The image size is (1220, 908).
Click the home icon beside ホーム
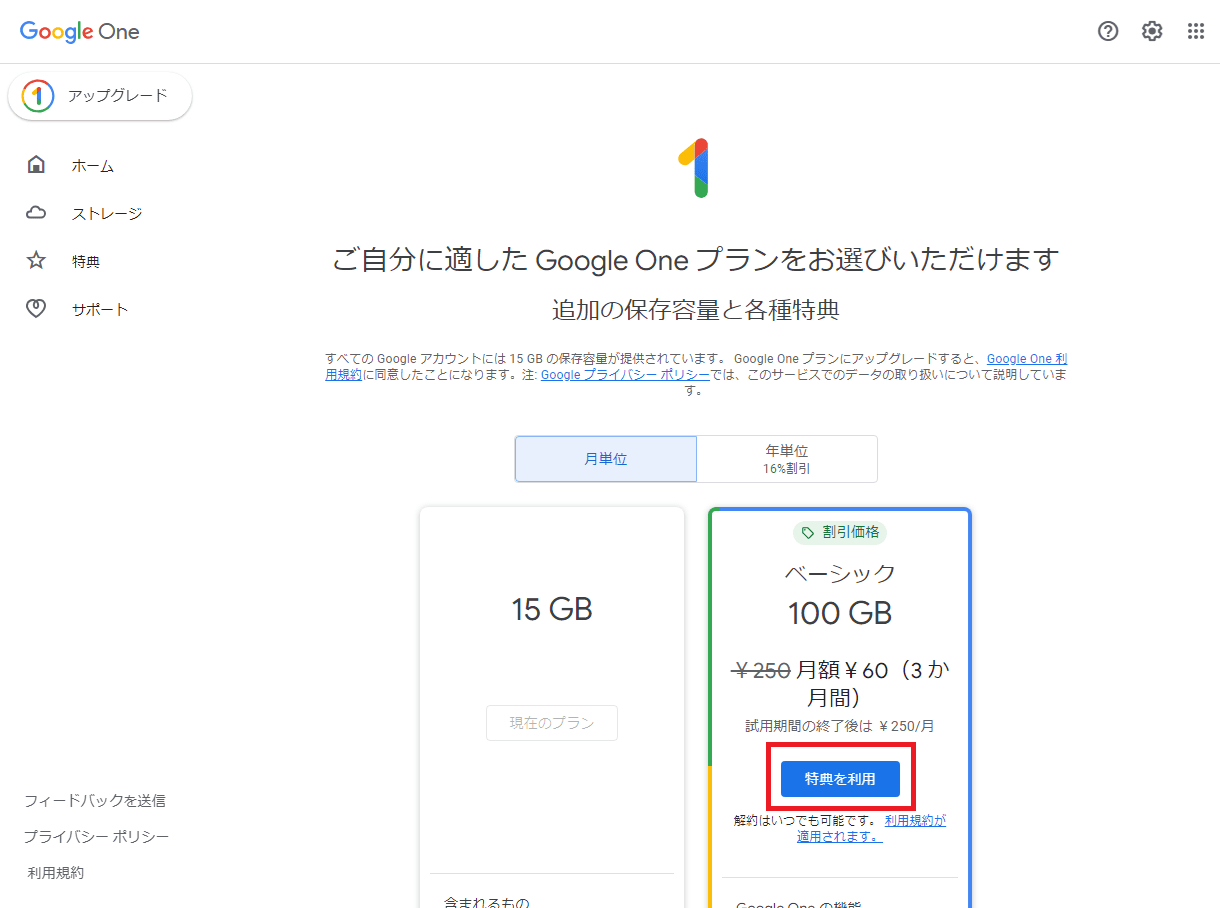[x=36, y=165]
